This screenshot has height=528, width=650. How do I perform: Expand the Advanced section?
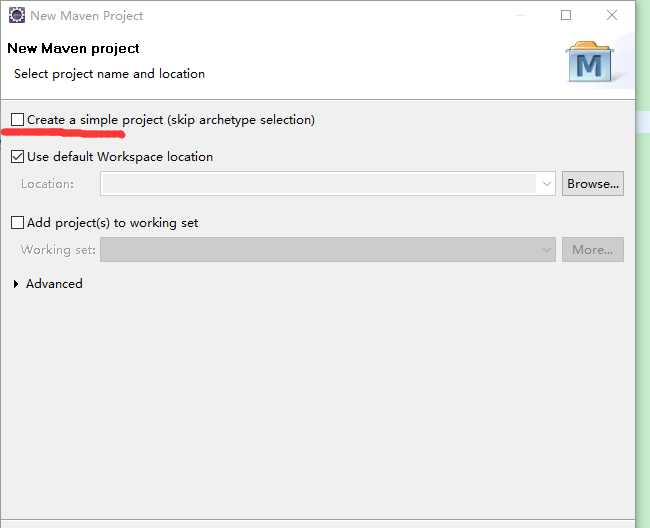(16, 284)
